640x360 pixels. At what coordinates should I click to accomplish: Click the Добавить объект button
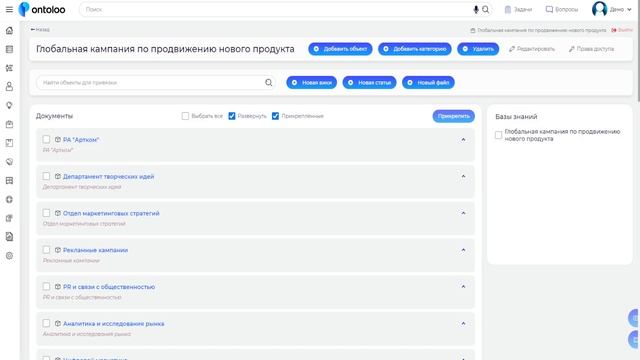[340, 49]
